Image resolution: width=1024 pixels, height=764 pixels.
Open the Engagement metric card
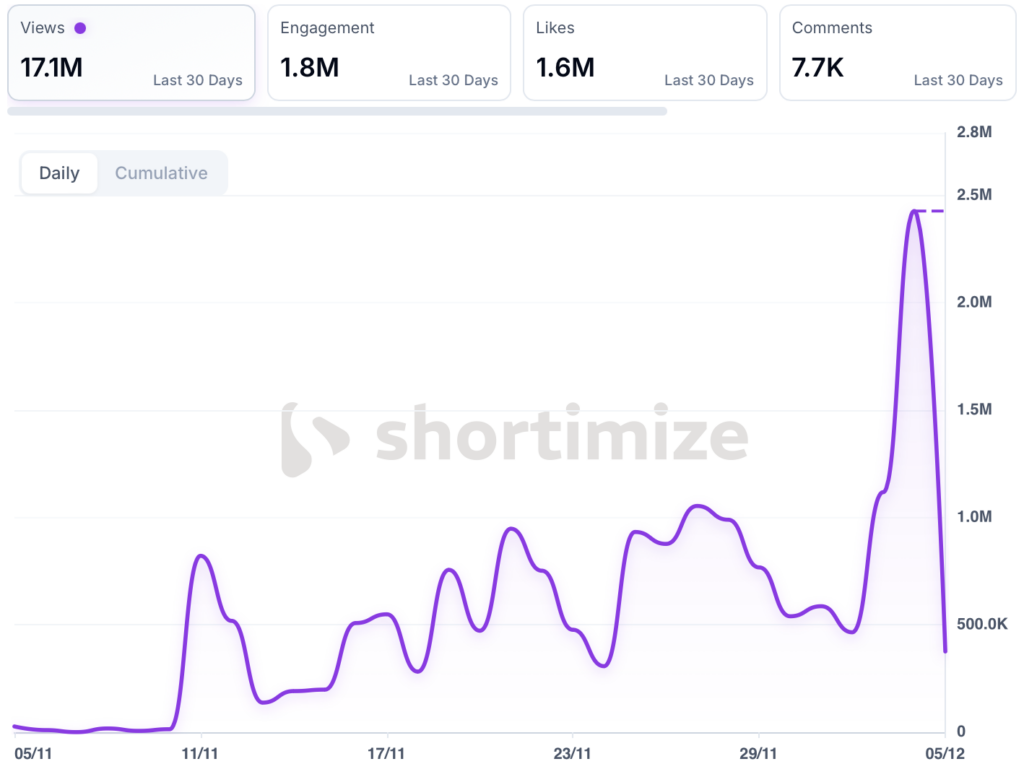[388, 52]
